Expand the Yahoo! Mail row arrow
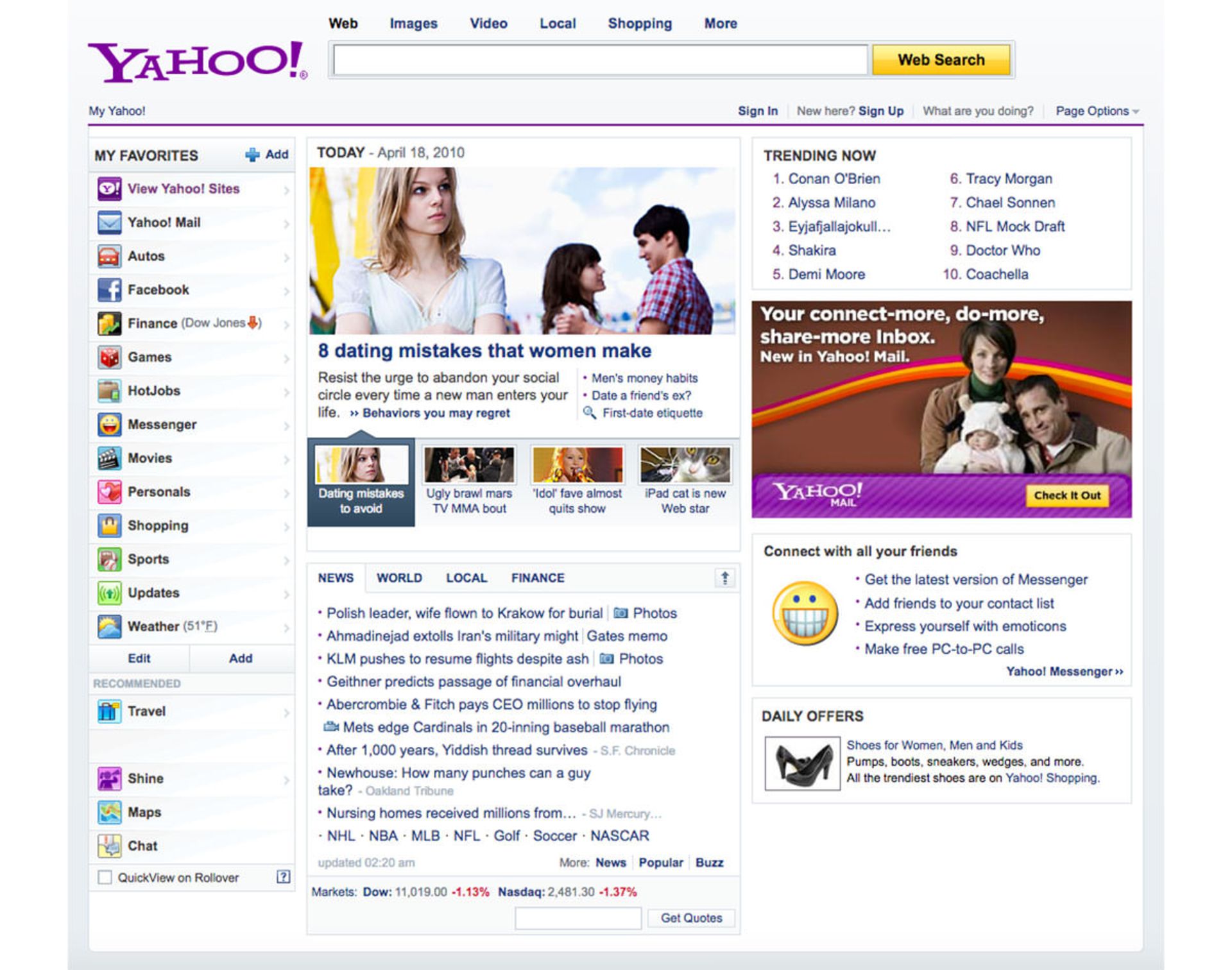The width and height of the screenshot is (1232, 970). [x=286, y=223]
